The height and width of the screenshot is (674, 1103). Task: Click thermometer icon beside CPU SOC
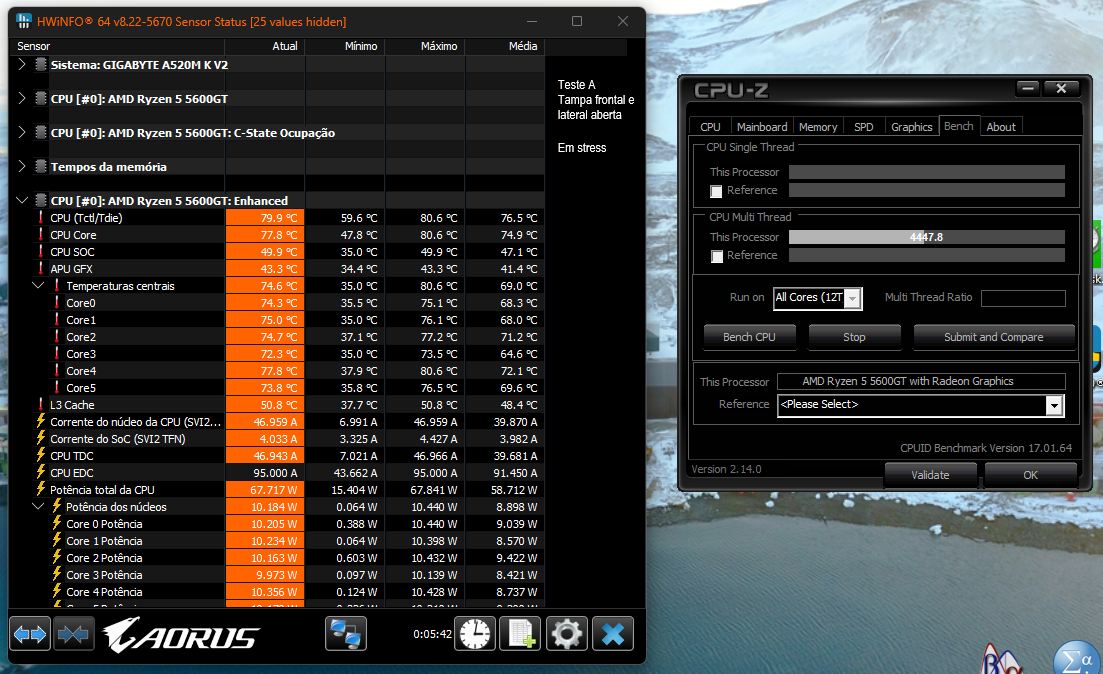[41, 251]
